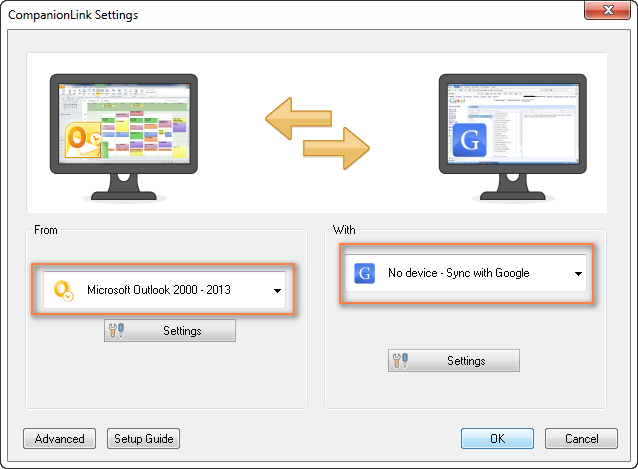Click the Cancel button

pyautogui.click(x=581, y=438)
